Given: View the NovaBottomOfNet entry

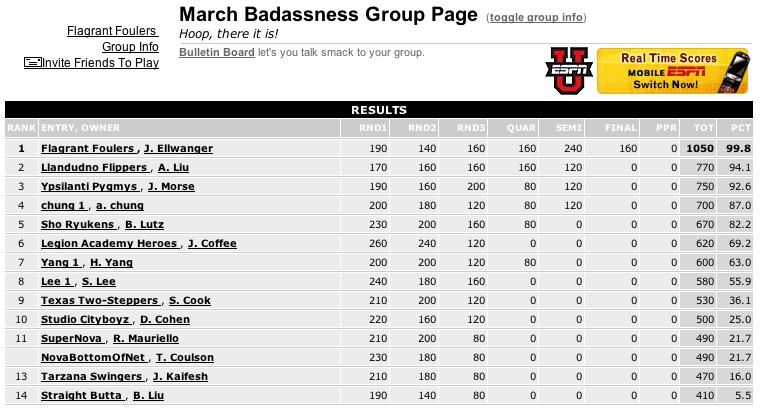Looking at the screenshot, I should 93,357.
